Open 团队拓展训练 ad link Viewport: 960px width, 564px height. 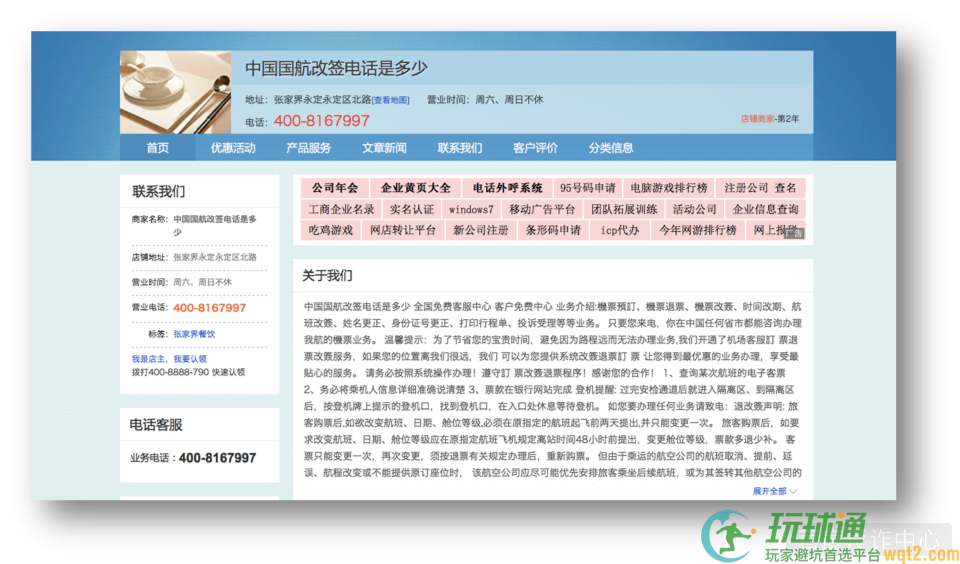(x=624, y=209)
